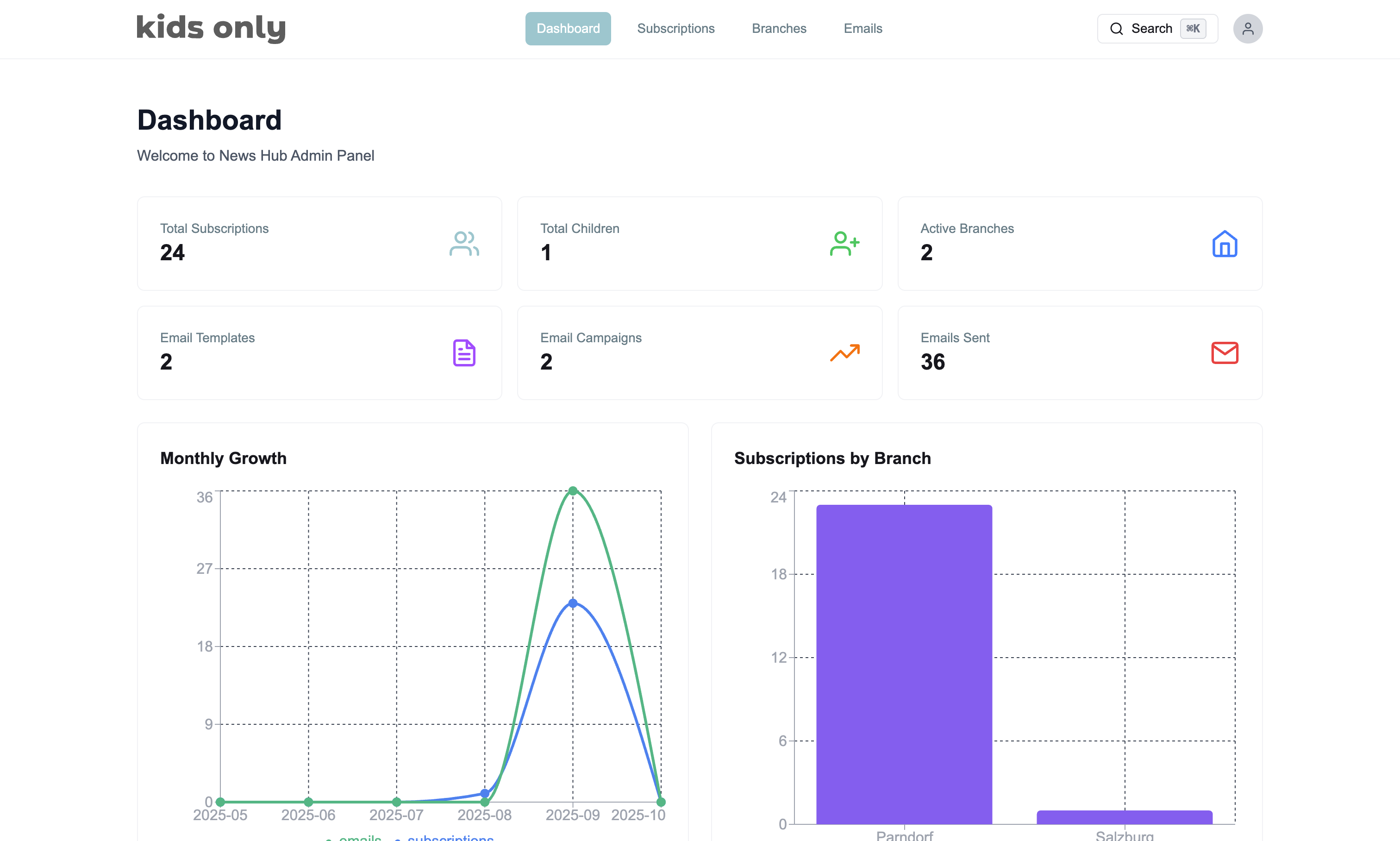Viewport: 1400px width, 841px height.
Task: Click the Salzburg bar in branch chart
Action: click(1124, 817)
